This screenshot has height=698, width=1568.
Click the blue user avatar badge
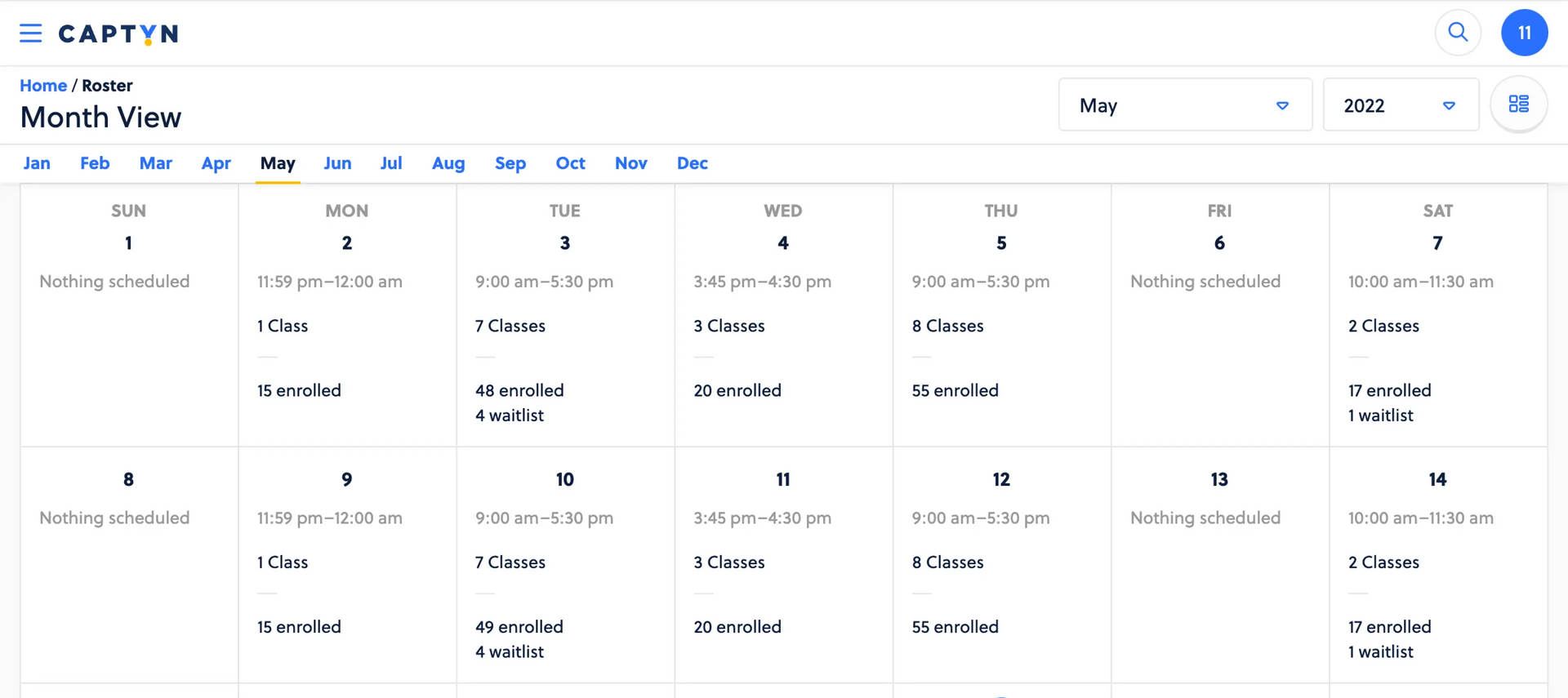click(x=1524, y=33)
